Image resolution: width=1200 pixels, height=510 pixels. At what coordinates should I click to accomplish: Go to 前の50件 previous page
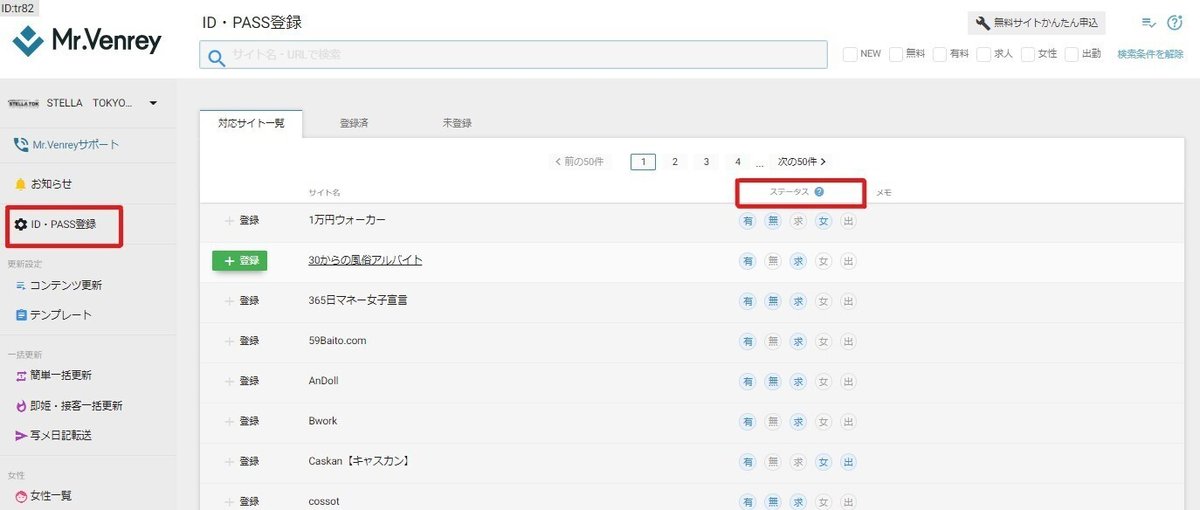tap(579, 162)
